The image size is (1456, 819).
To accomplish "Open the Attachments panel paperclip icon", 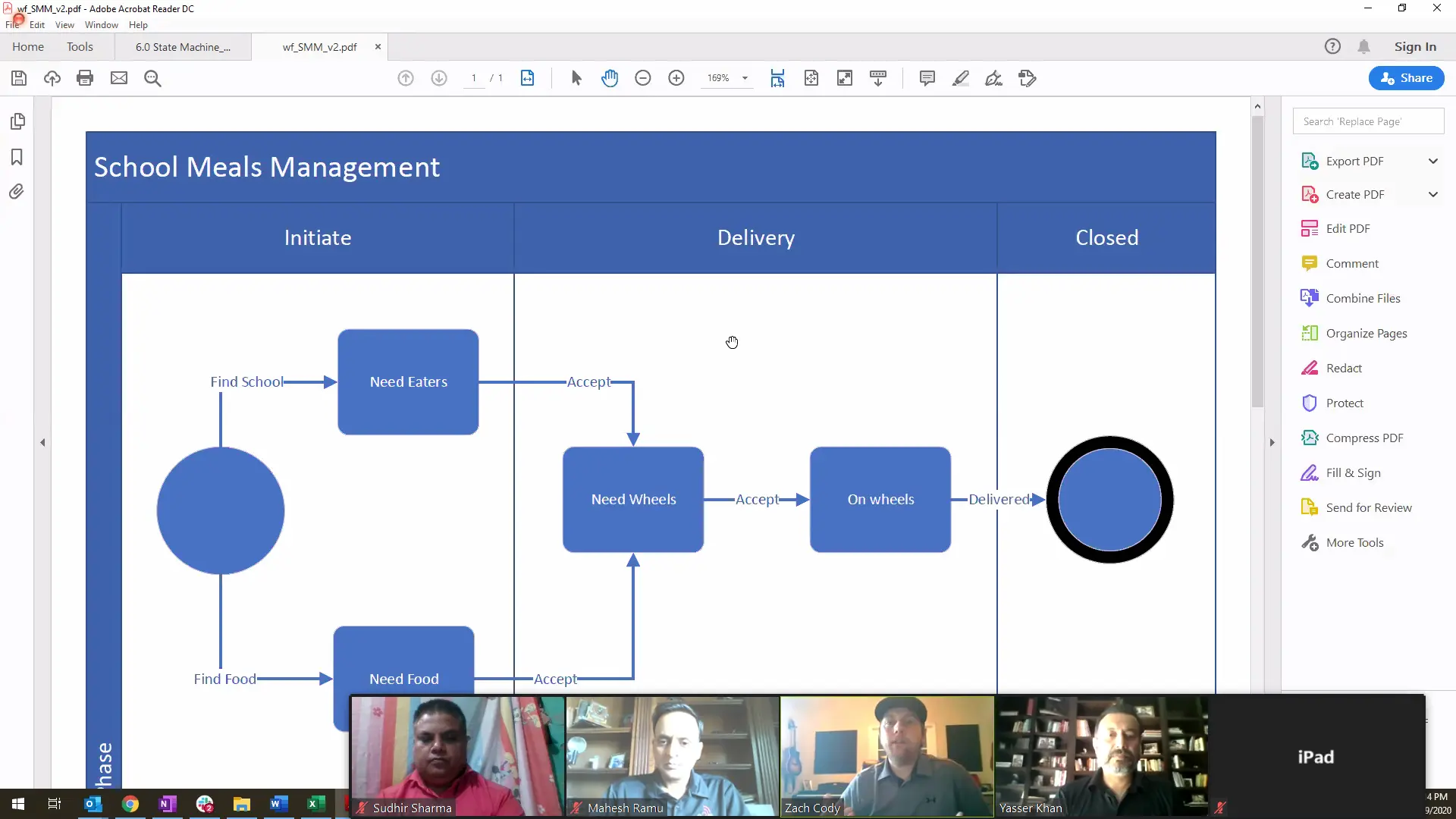I will [x=17, y=192].
